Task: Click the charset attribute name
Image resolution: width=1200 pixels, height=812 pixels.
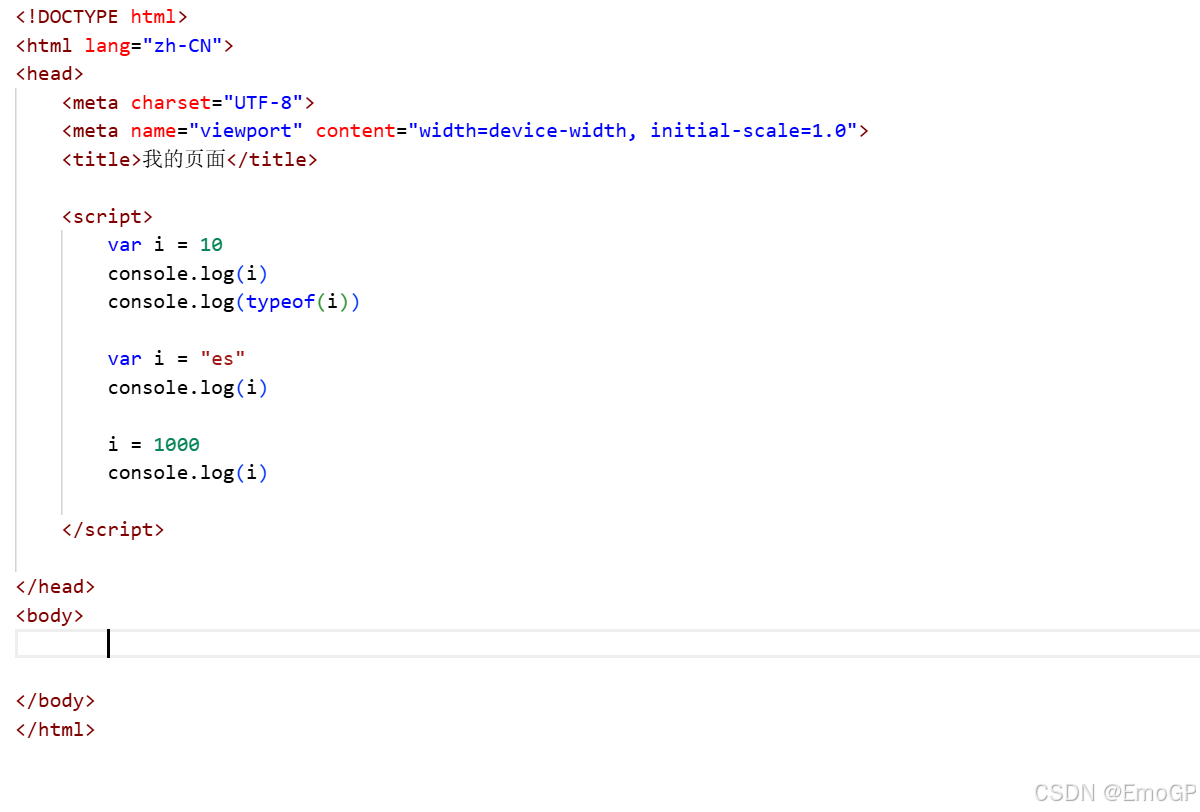Action: [x=170, y=102]
